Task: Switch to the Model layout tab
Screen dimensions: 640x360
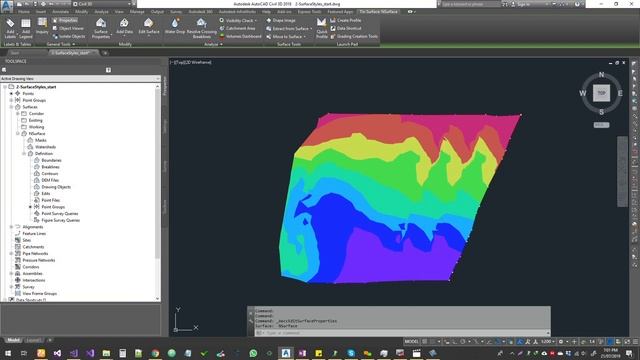Action: (x=13, y=340)
